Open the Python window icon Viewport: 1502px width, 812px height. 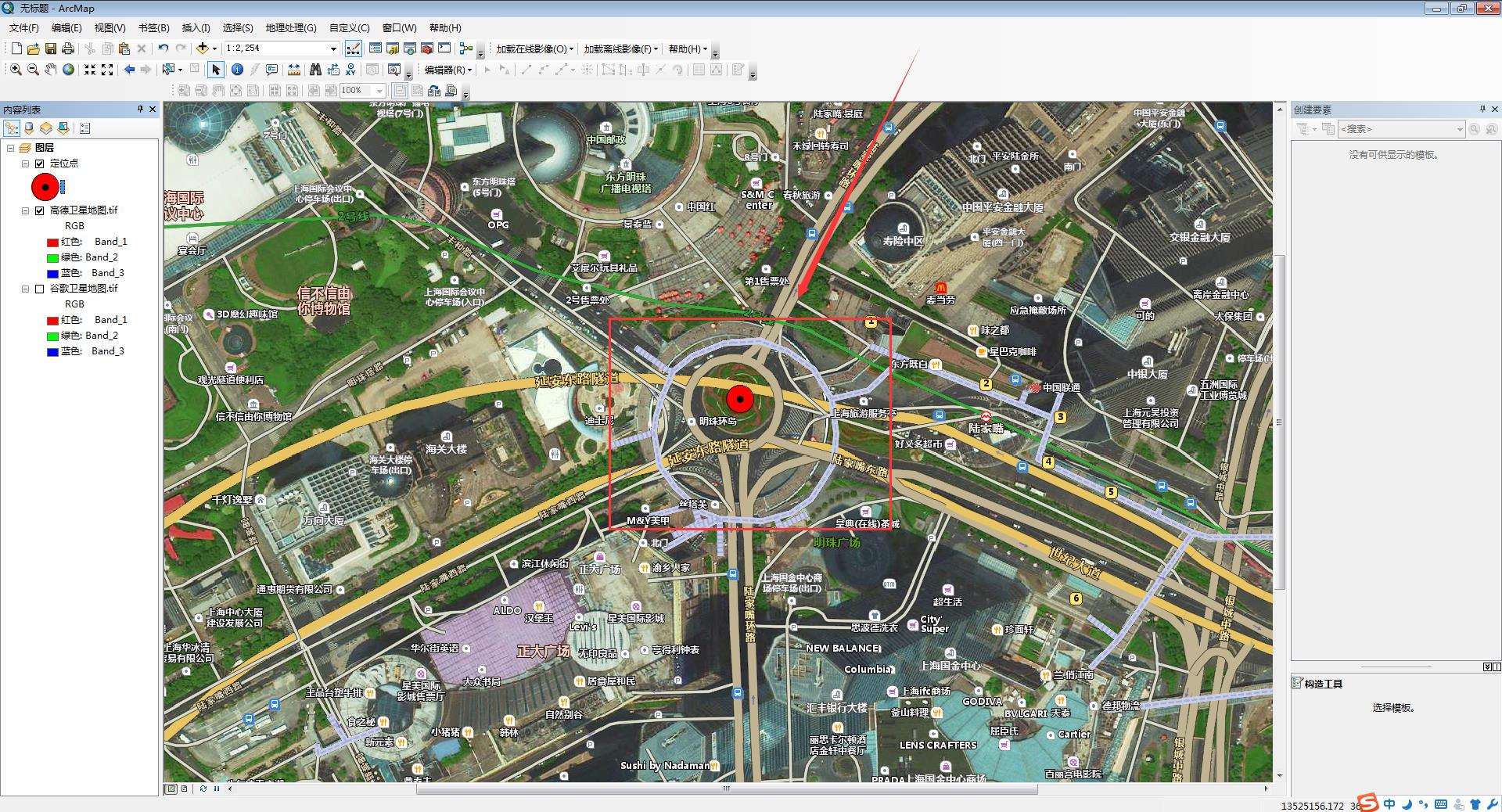444,49
